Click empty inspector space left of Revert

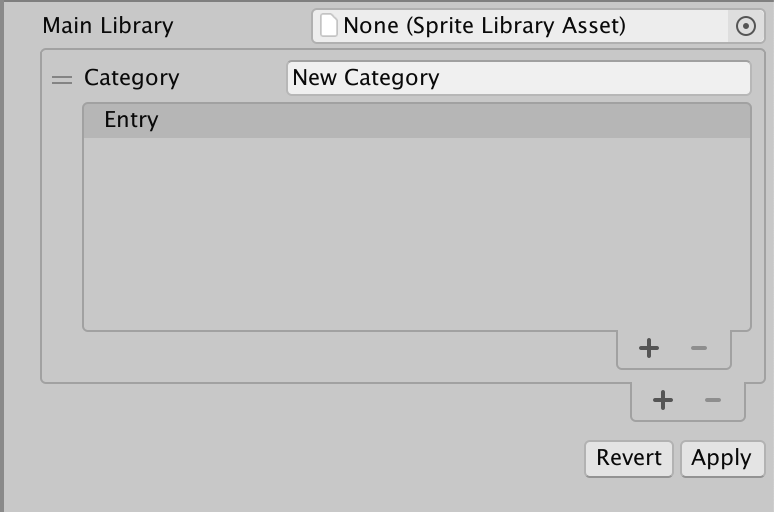[300, 458]
